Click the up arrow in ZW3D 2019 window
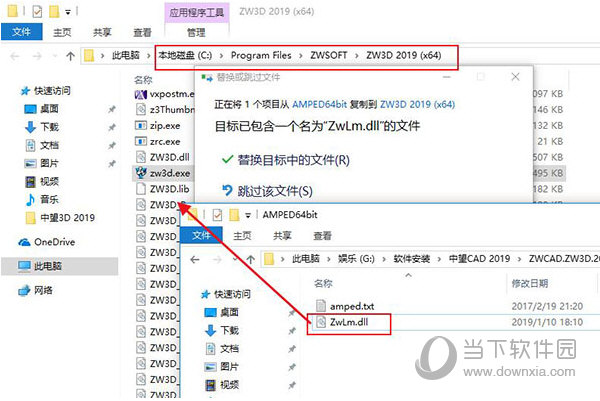600x401 pixels. pyautogui.click(x=70, y=57)
